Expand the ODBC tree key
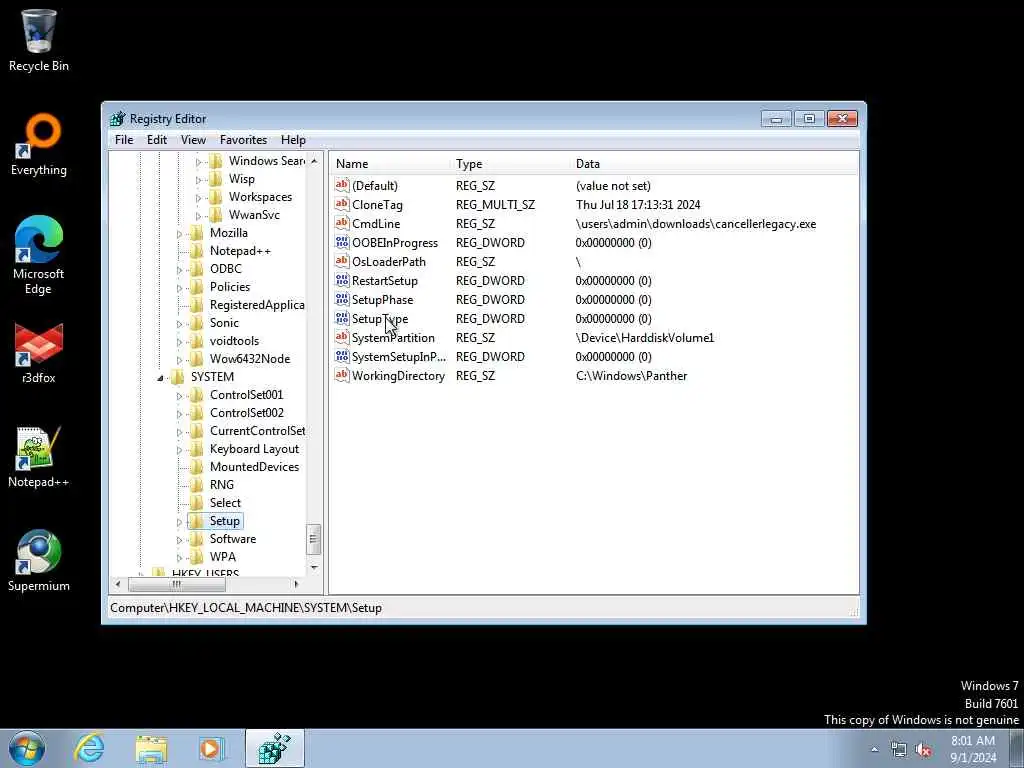 (180, 269)
